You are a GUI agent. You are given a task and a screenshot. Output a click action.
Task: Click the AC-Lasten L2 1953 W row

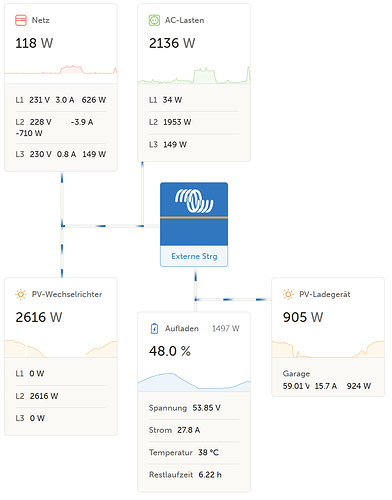click(194, 122)
